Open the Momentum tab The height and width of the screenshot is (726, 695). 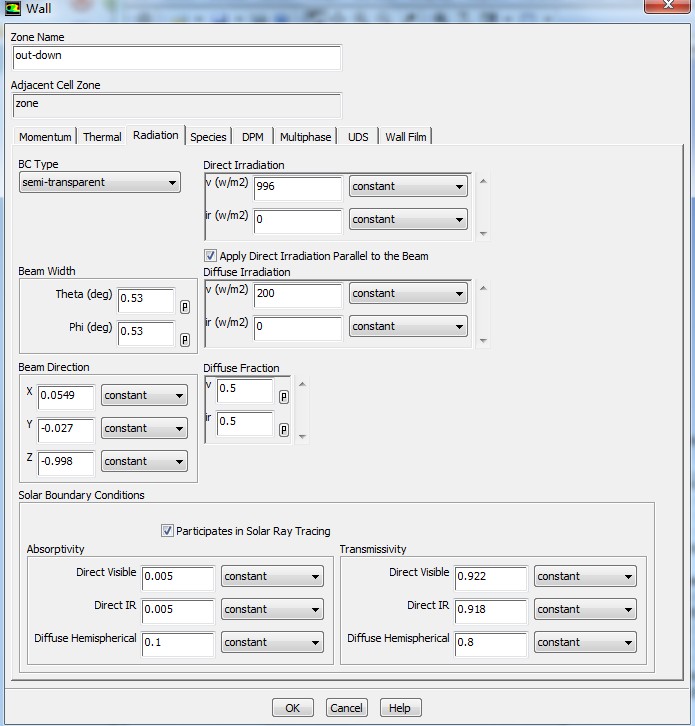pyautogui.click(x=45, y=137)
